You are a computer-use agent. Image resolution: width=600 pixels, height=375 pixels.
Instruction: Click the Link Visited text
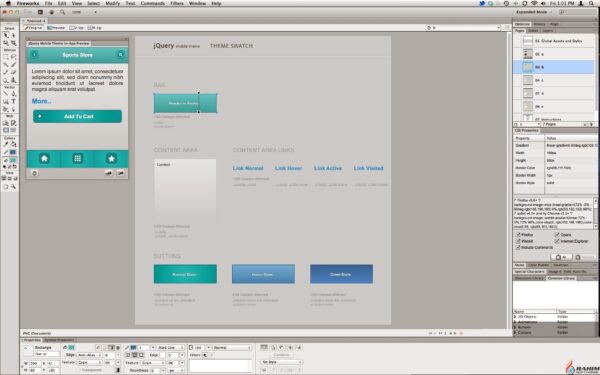(x=368, y=168)
